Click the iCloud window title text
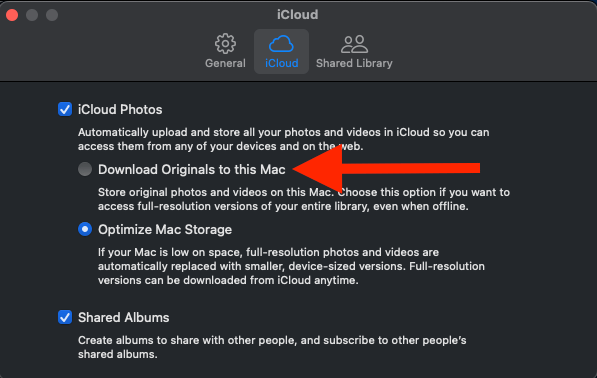 pos(297,14)
